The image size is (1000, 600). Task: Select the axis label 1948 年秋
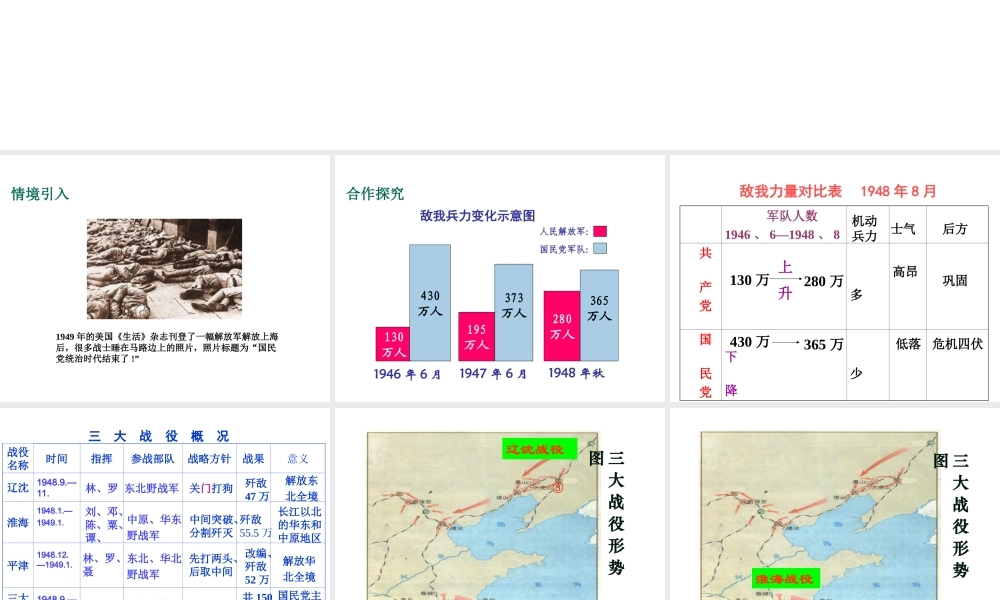[x=576, y=373]
